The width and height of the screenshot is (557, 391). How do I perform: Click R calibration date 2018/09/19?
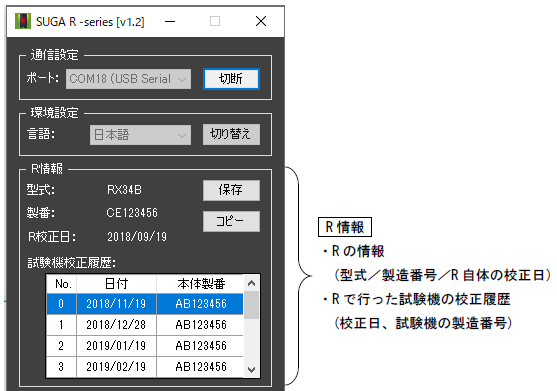[x=137, y=237]
